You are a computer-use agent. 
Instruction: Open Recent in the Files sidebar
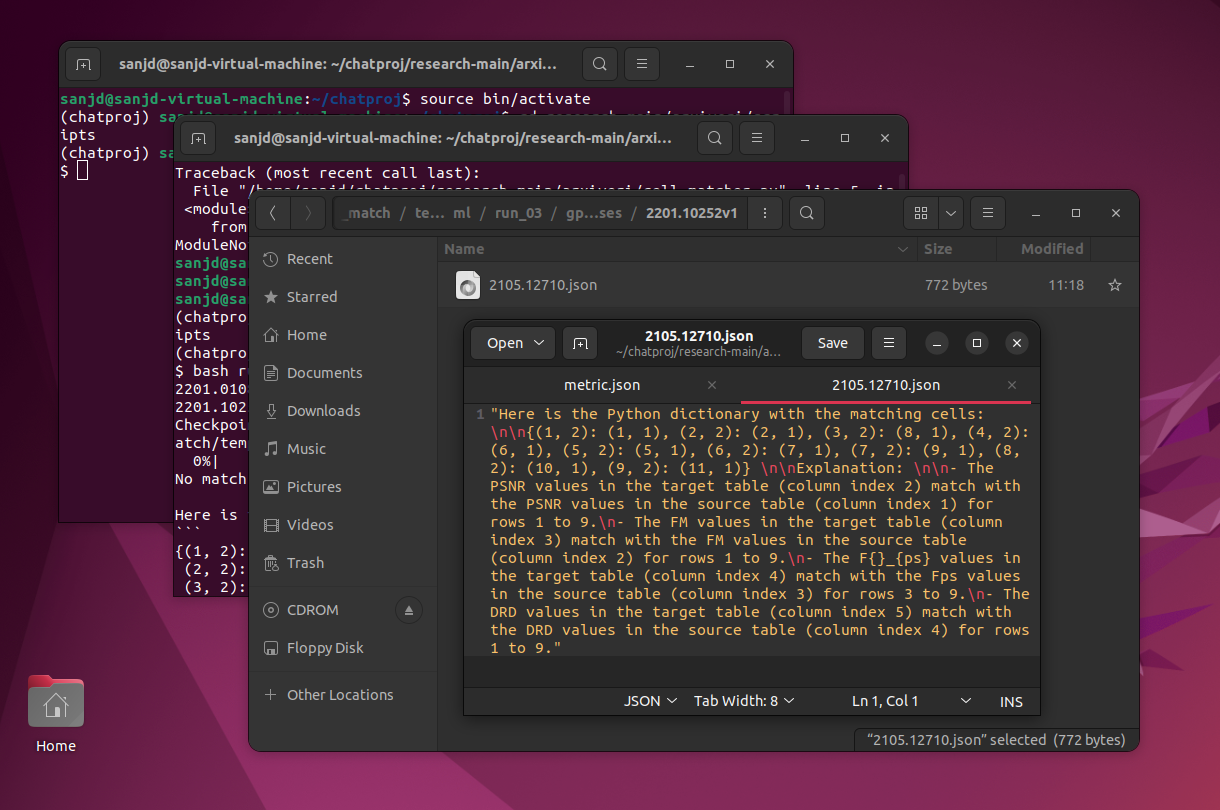tap(343, 259)
